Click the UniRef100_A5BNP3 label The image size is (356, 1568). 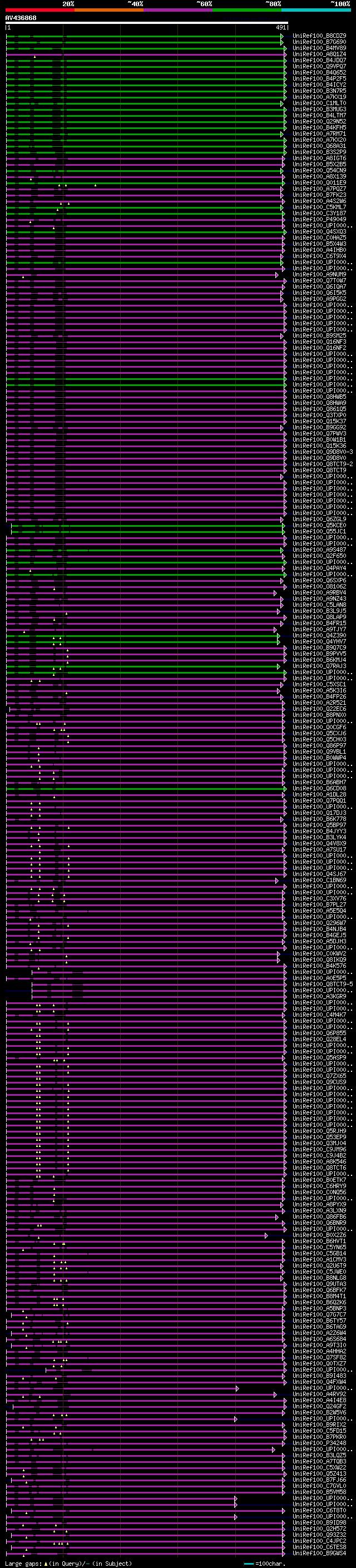coord(319,1308)
